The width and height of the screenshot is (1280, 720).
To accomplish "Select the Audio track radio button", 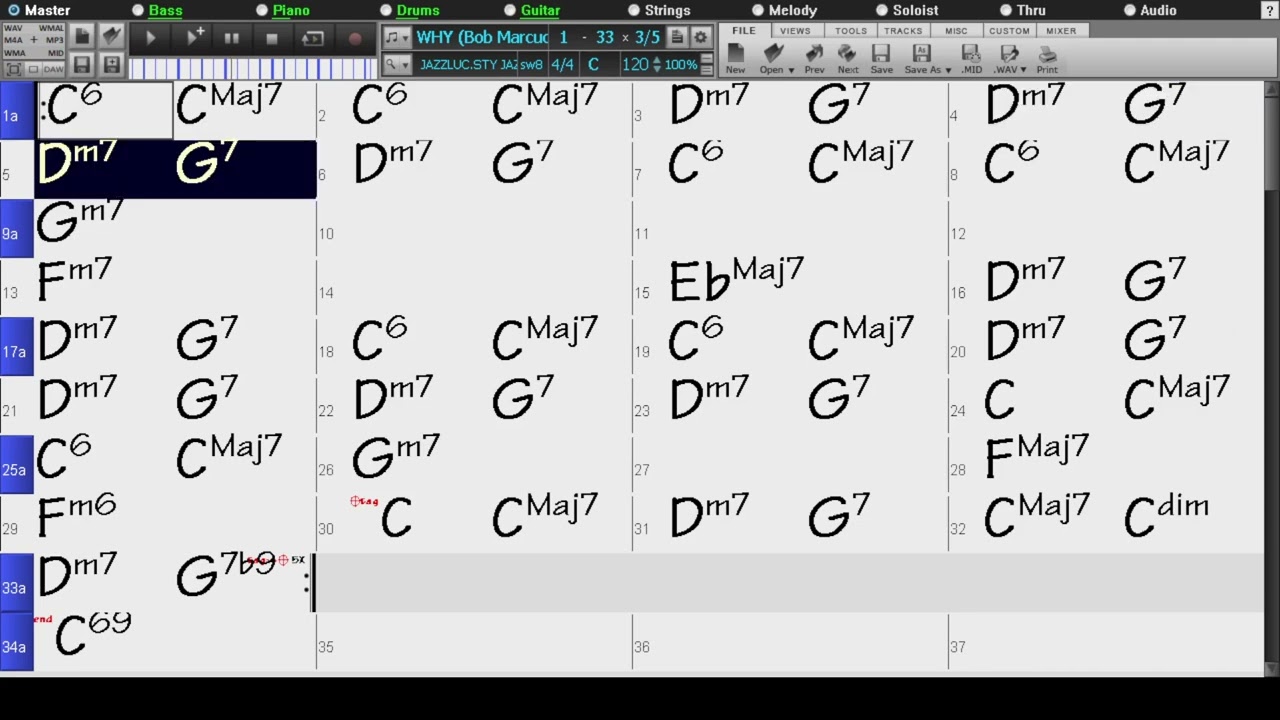I will click(x=1130, y=10).
